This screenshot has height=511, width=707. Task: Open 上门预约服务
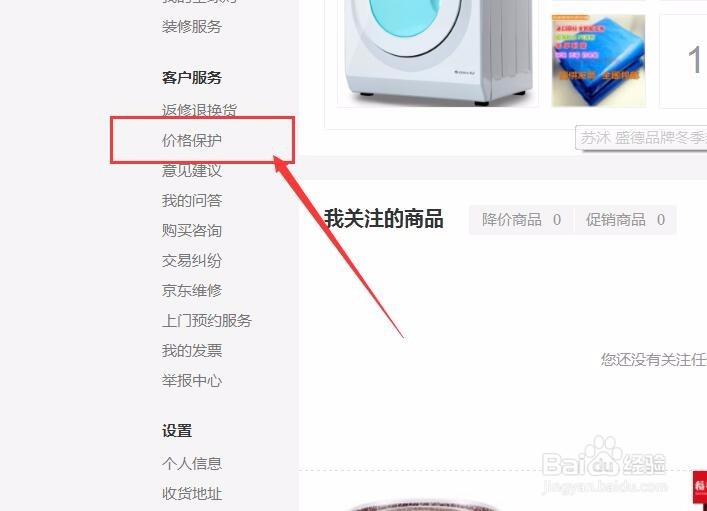pos(207,321)
